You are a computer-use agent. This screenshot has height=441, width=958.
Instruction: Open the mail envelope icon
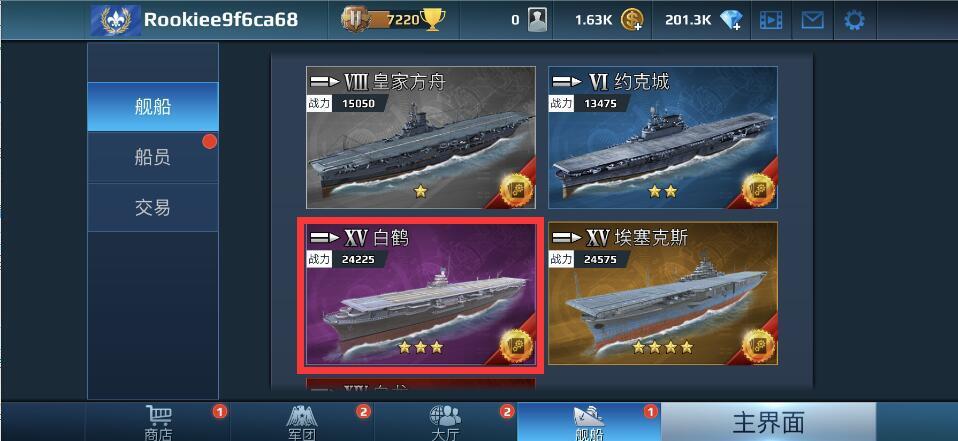(812, 21)
